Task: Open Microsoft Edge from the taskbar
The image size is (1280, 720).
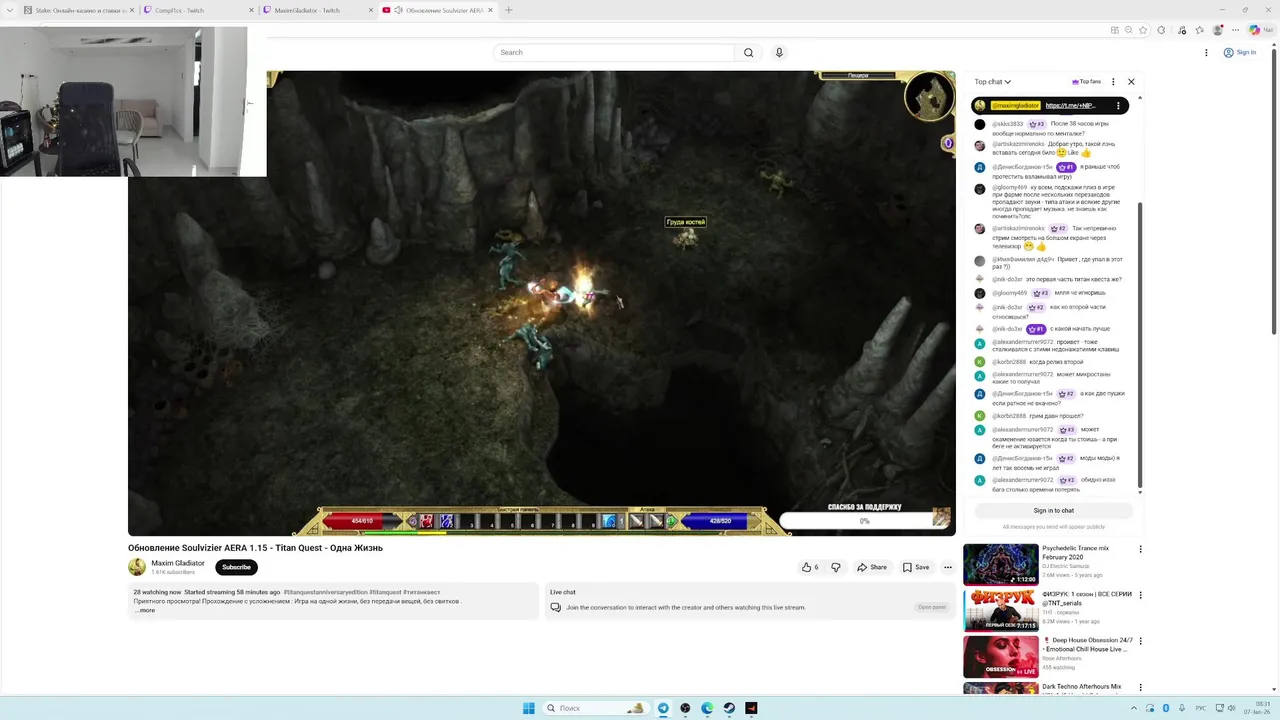Action: coord(707,708)
